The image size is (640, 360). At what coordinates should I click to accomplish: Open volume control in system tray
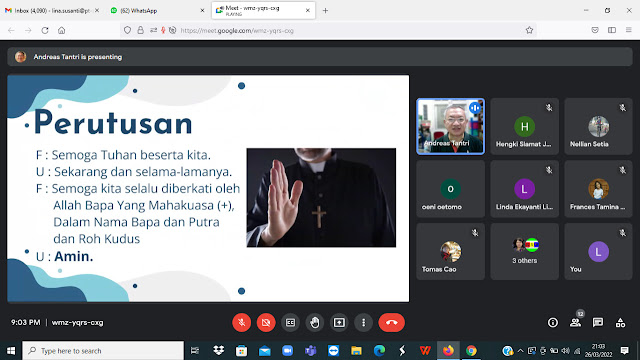point(566,351)
